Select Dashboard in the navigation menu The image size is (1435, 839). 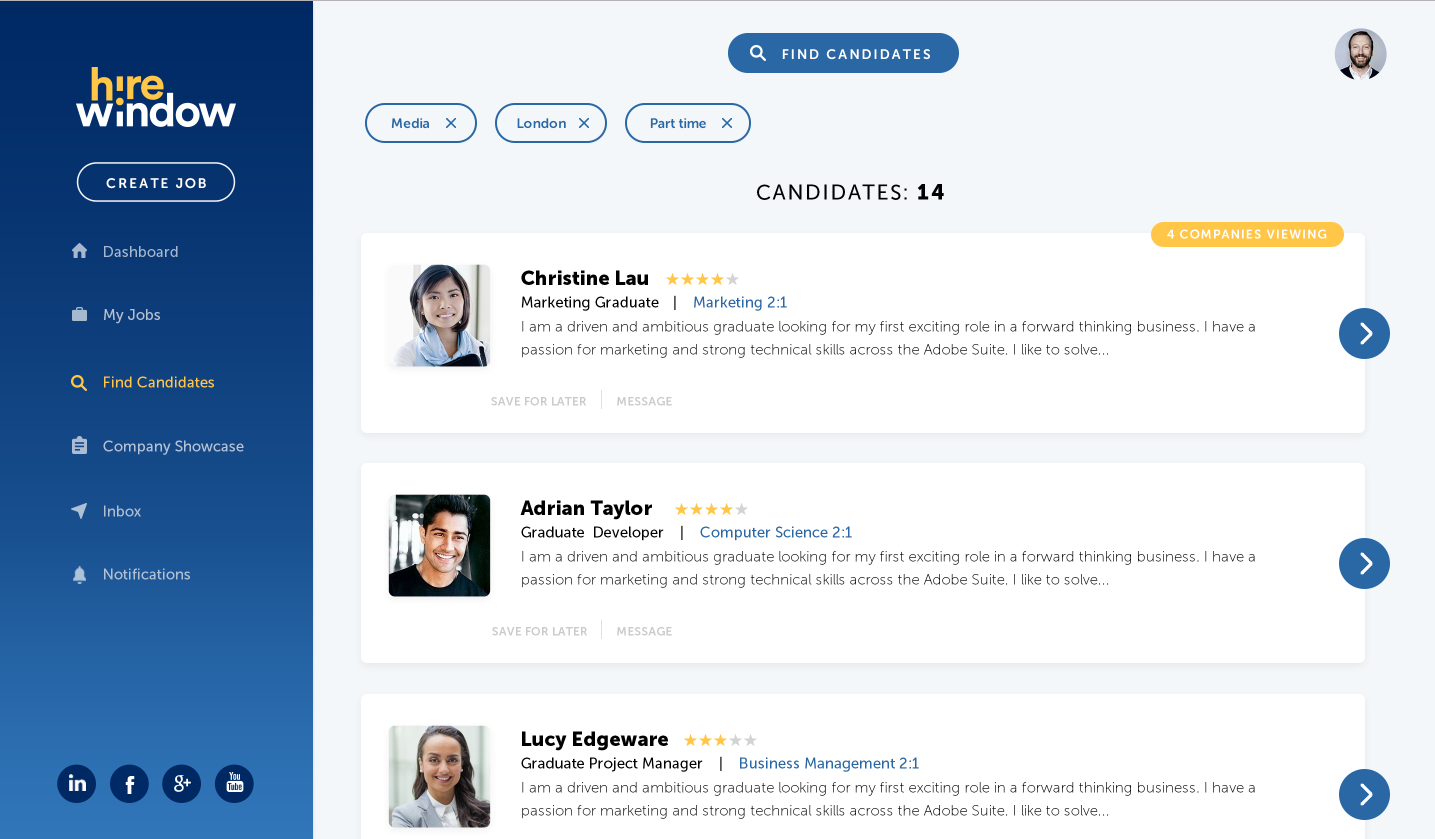click(140, 251)
